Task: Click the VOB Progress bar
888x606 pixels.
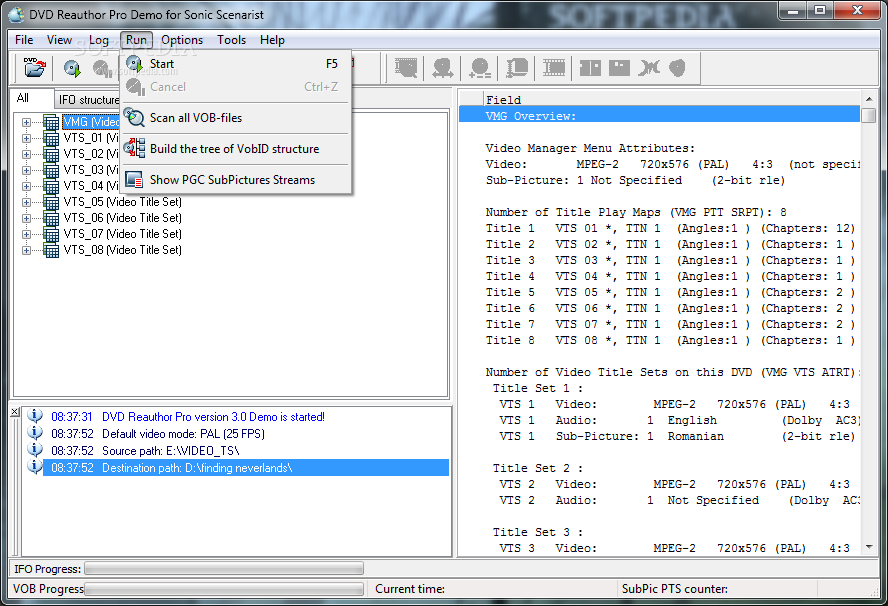Action: click(x=224, y=589)
